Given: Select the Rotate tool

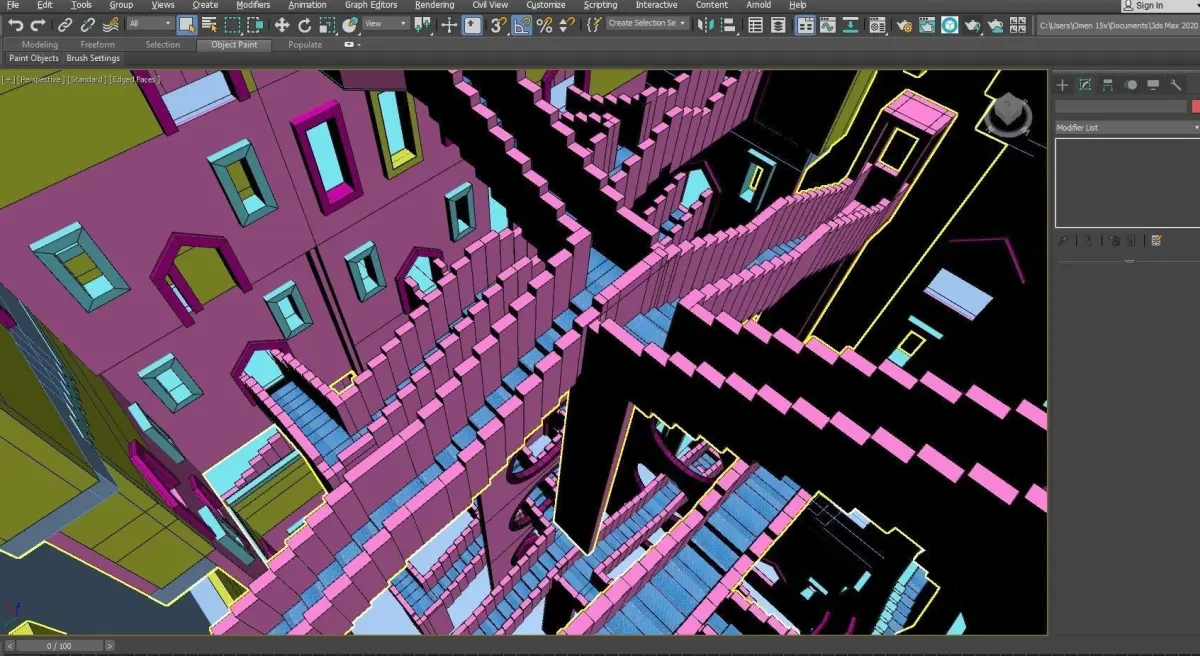Looking at the screenshot, I should tap(304, 25).
